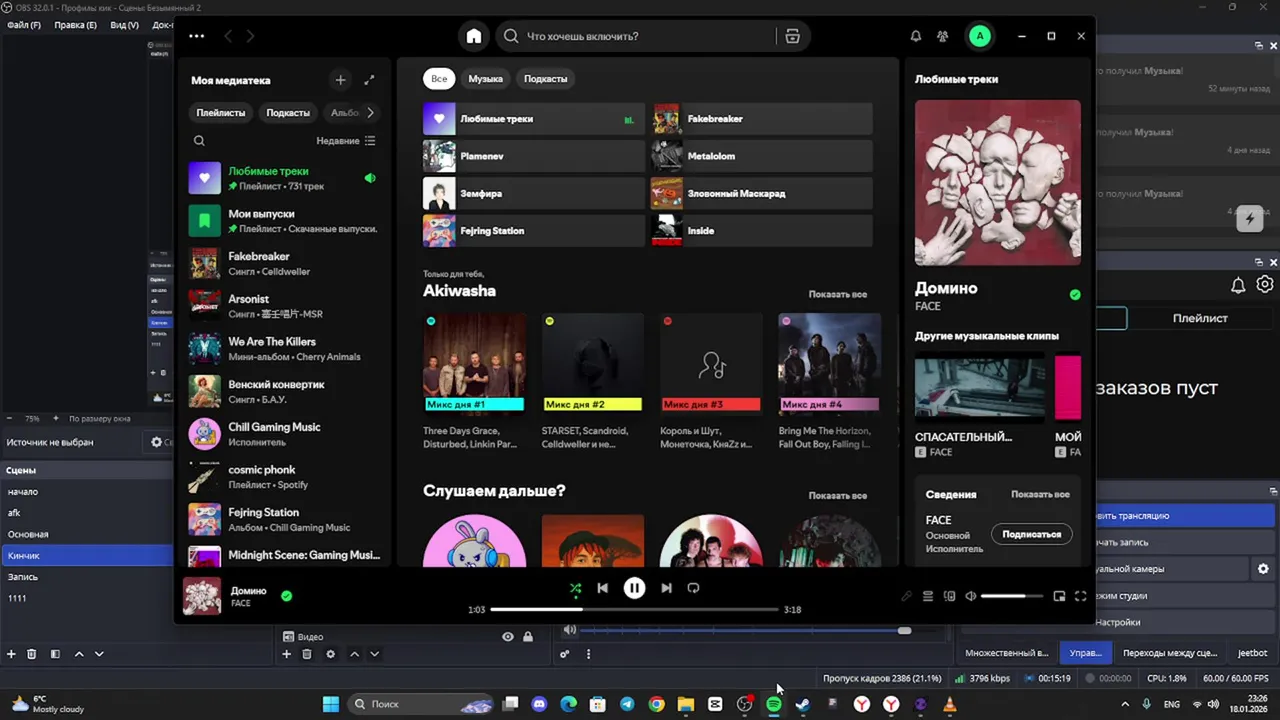Viewport: 1280px width, 720px height.
Task: Reveal more library filter chips with the arrow
Action: tap(370, 113)
